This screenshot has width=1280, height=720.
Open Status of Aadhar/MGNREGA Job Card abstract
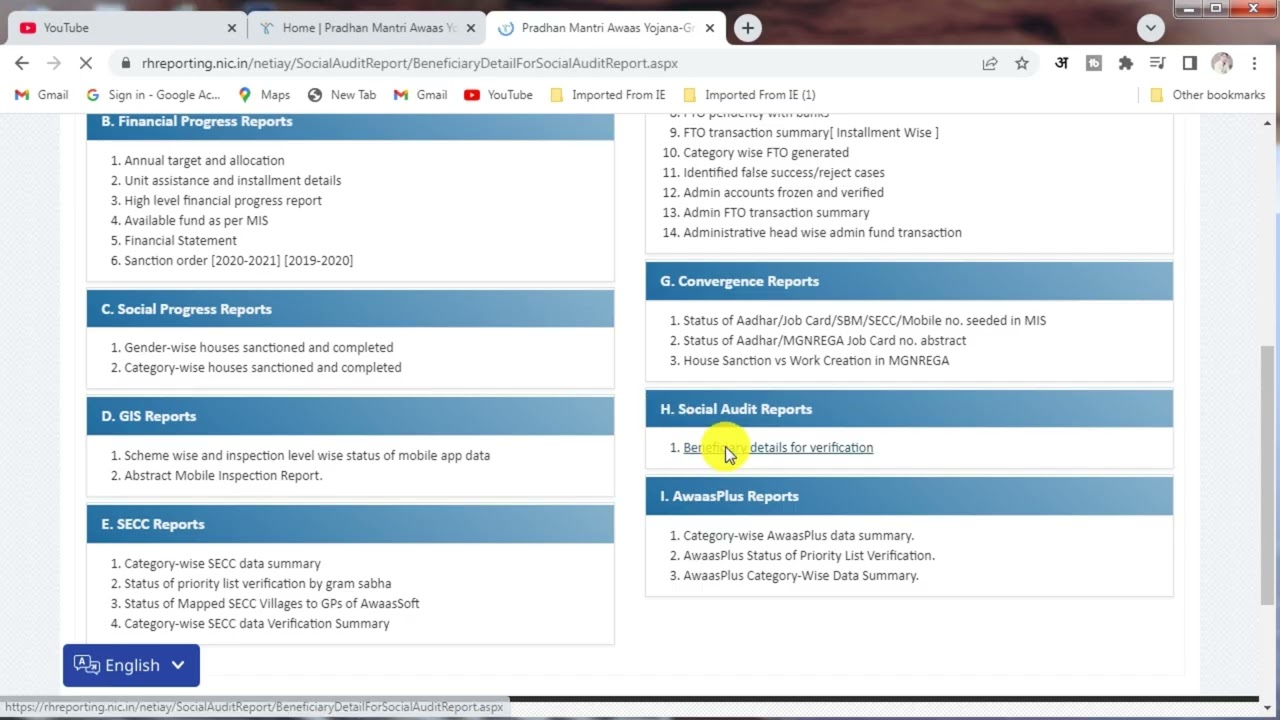825,340
